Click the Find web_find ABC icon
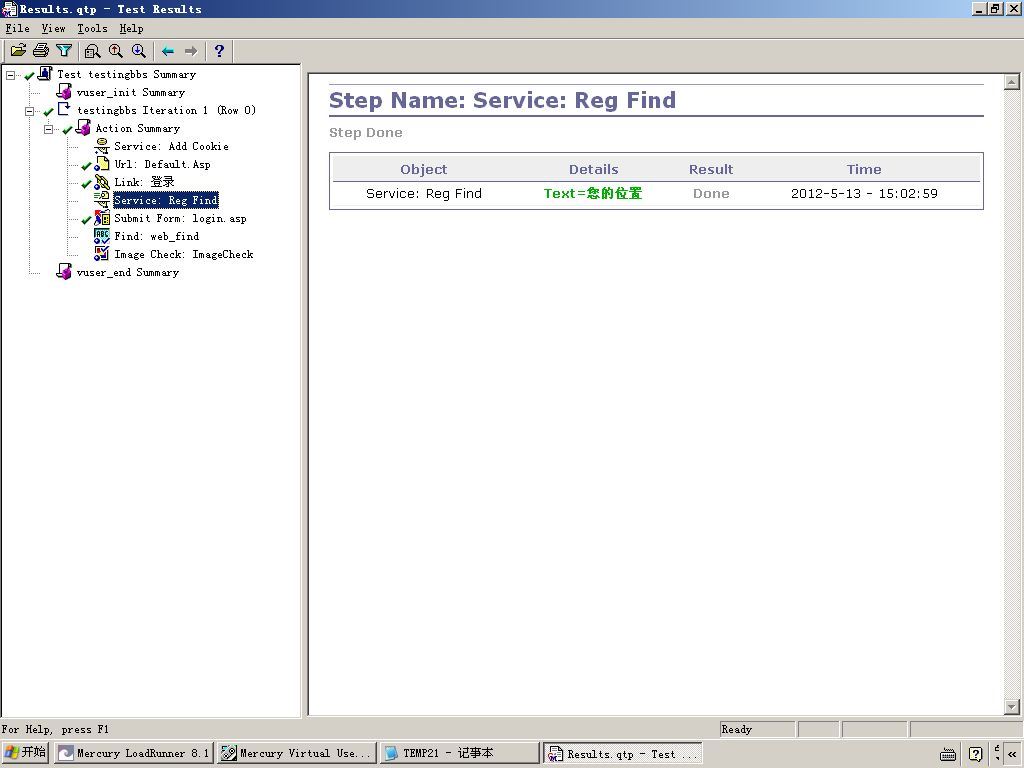 coord(102,236)
